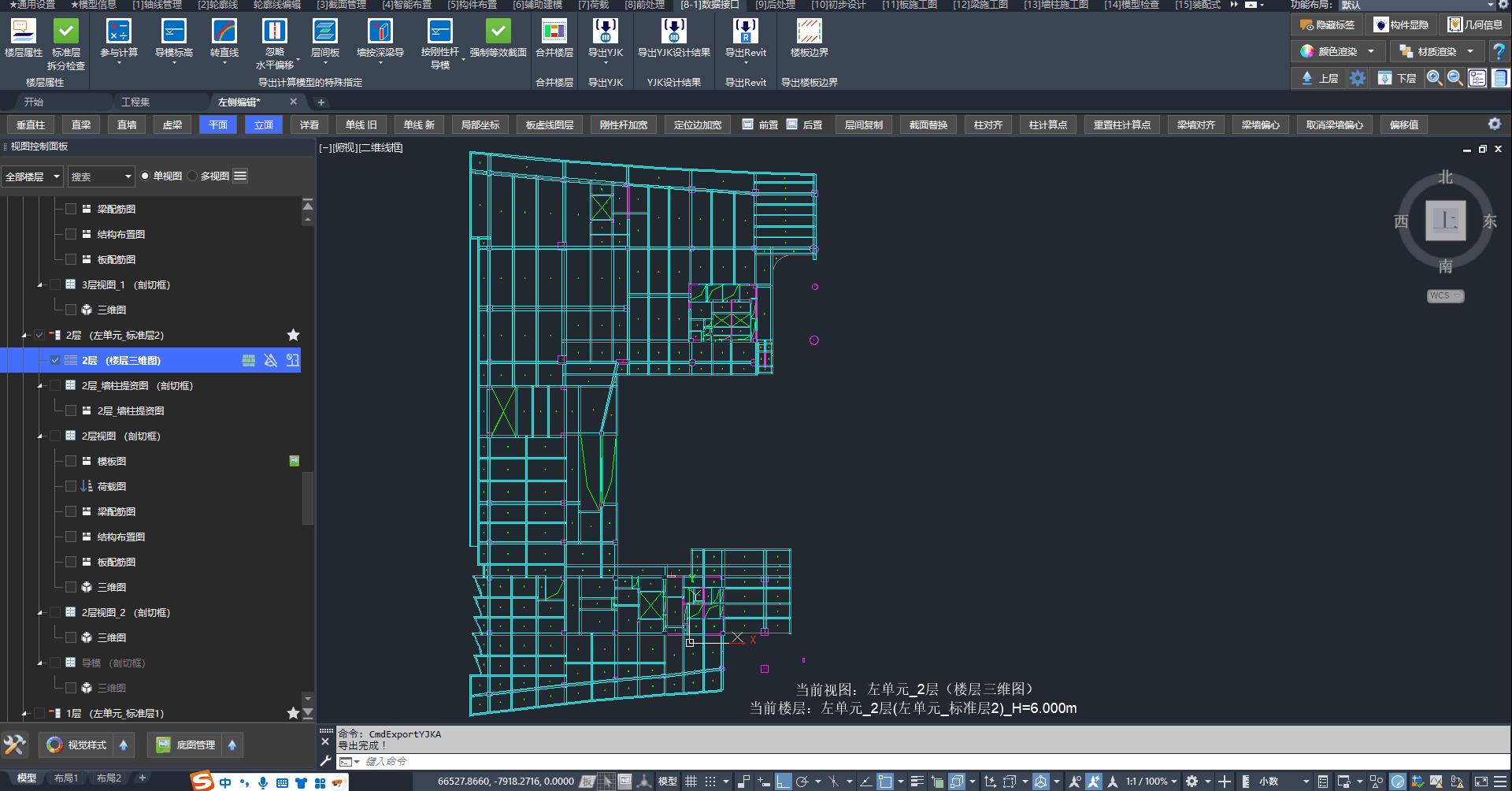Select the 多视图 radio button
The width and height of the screenshot is (1512, 791).
pyautogui.click(x=193, y=176)
